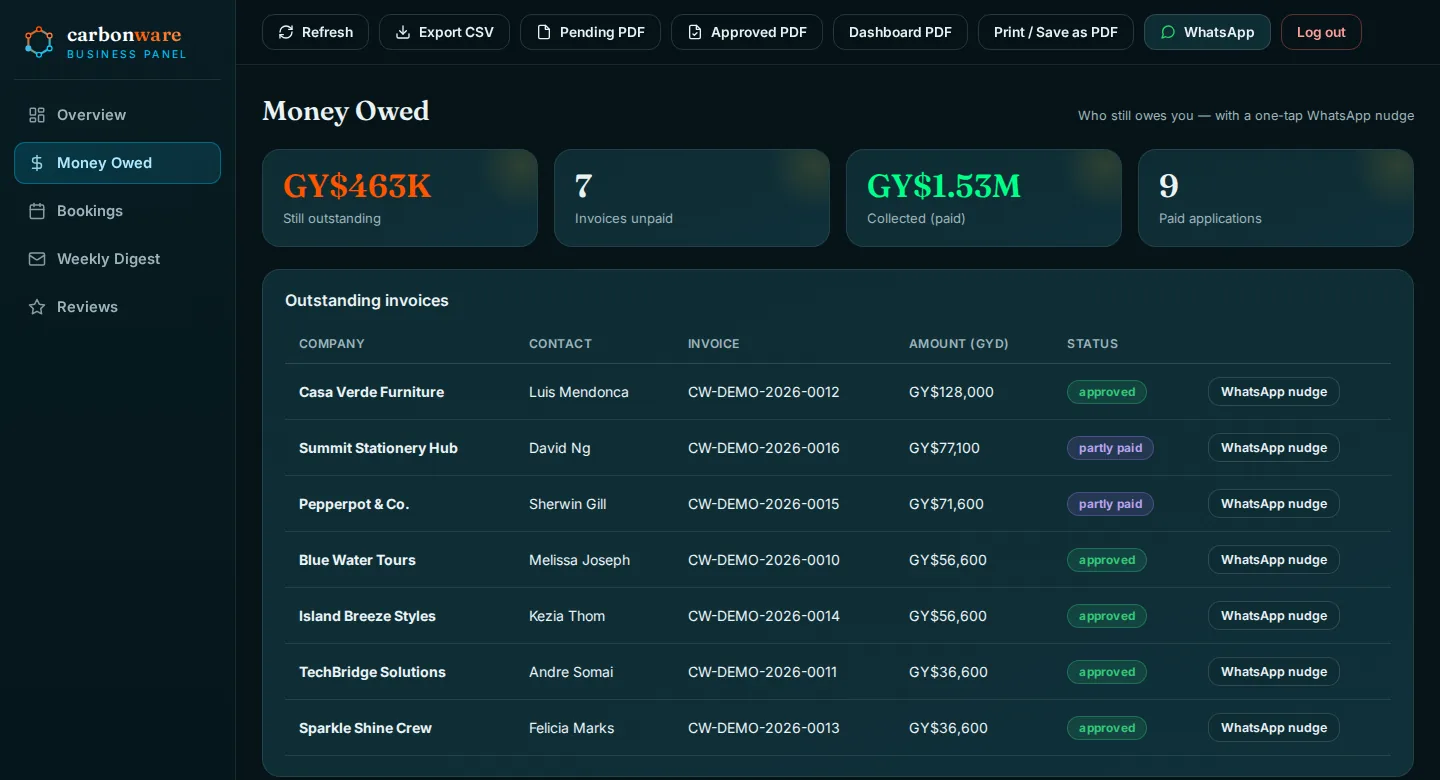Go to Bookings in the sidebar

[x=118, y=211]
